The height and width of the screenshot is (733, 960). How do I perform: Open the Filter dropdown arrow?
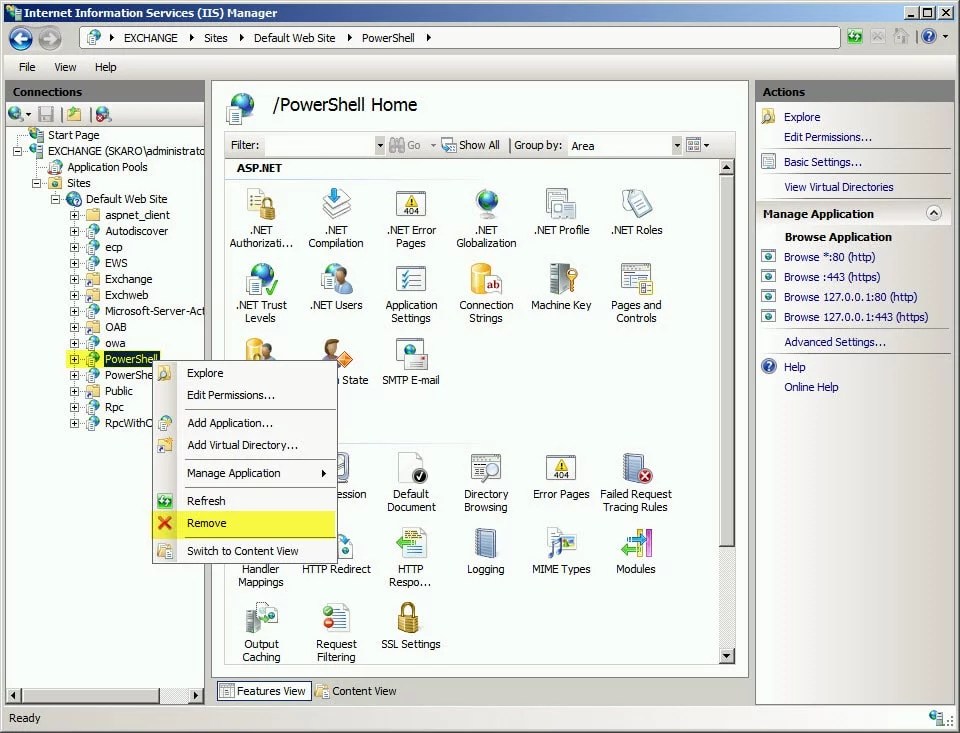(380, 145)
